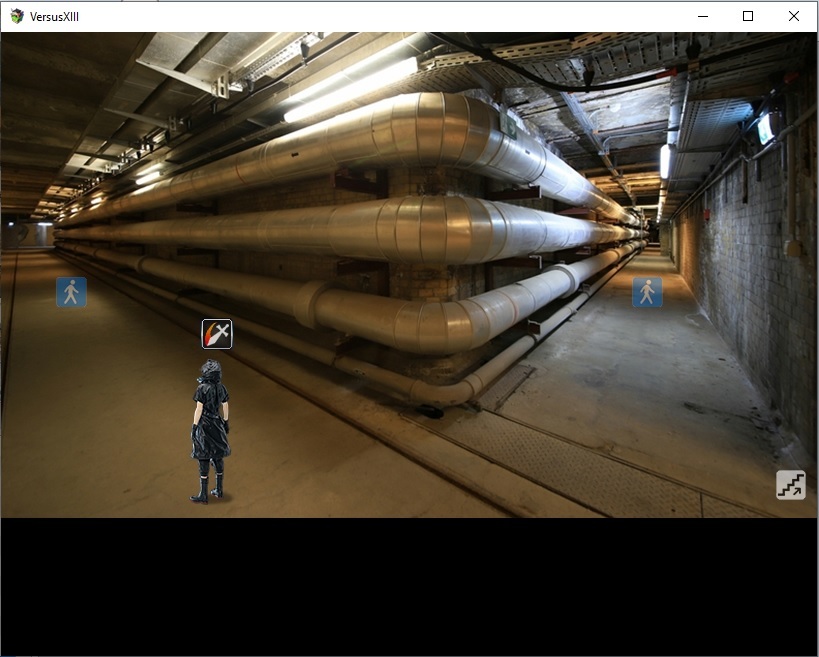Screen dimensions: 819x657
Task: Click the walk icon on the right corridor
Action: click(647, 292)
